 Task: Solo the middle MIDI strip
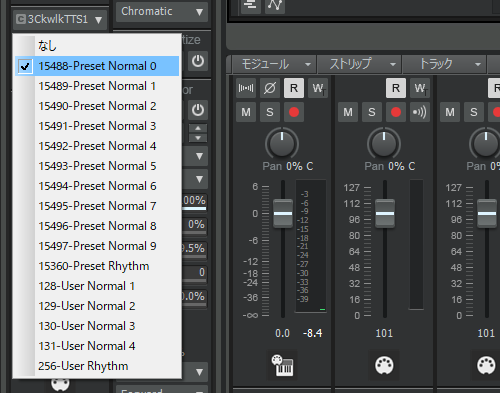click(x=372, y=112)
